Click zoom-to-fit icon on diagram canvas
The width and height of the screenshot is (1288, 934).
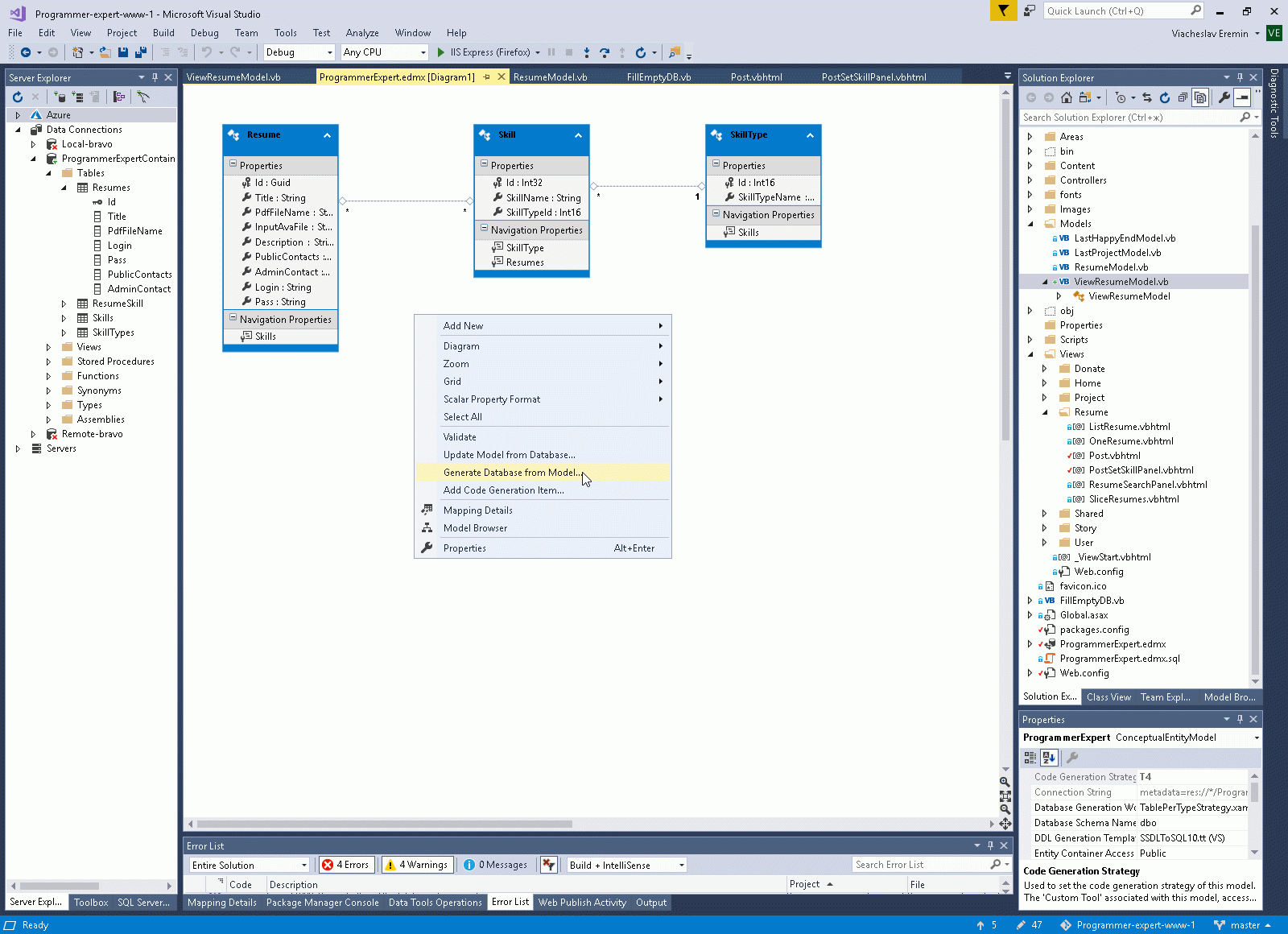pos(1005,796)
